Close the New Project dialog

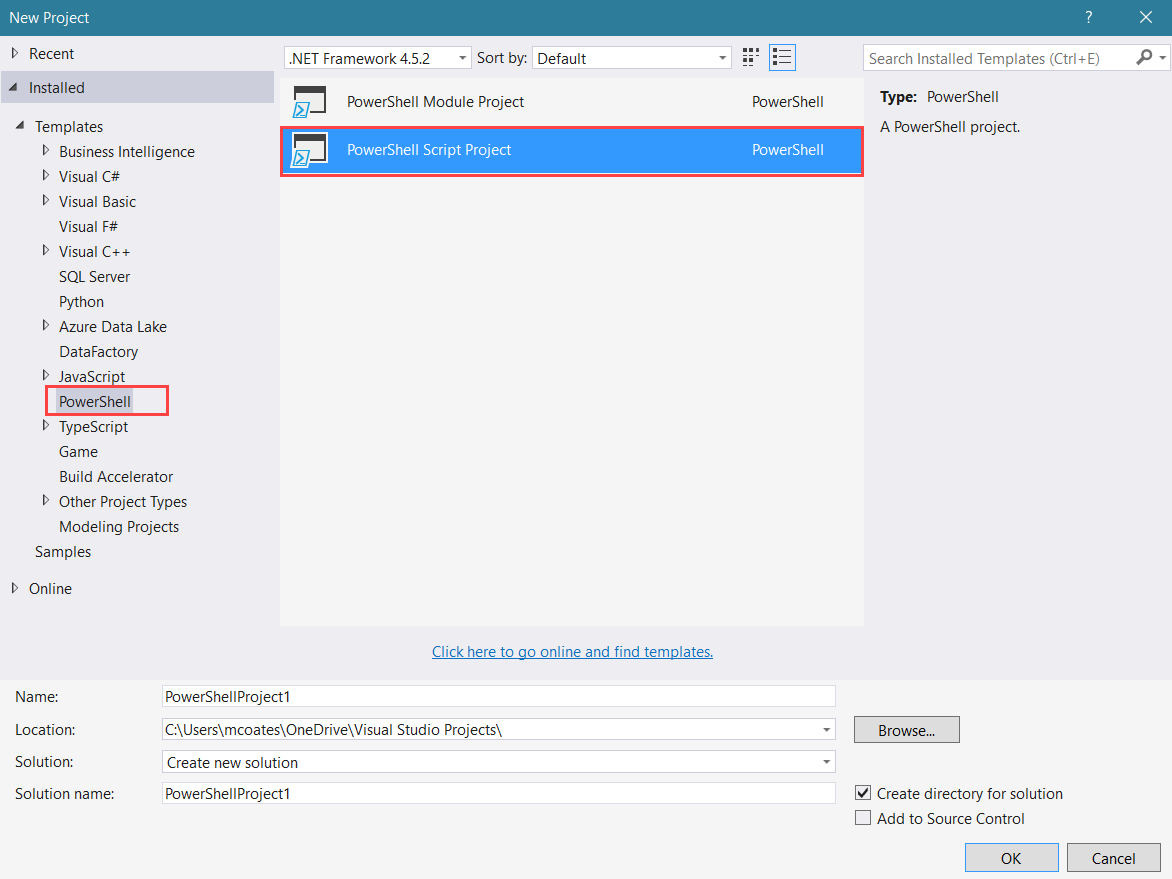coord(1146,17)
